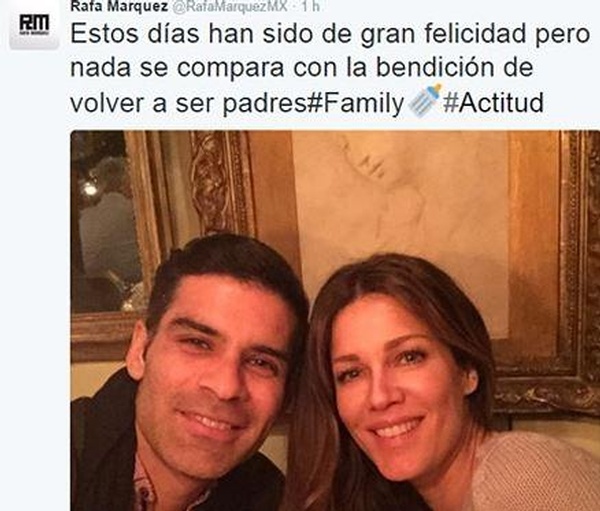Click the light reflection in the mirror
This screenshot has width=600, height=511.
[89, 188]
